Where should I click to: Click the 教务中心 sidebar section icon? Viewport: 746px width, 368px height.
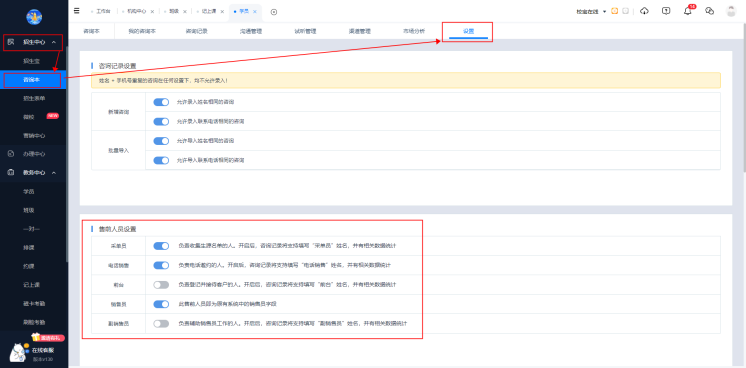[11, 172]
